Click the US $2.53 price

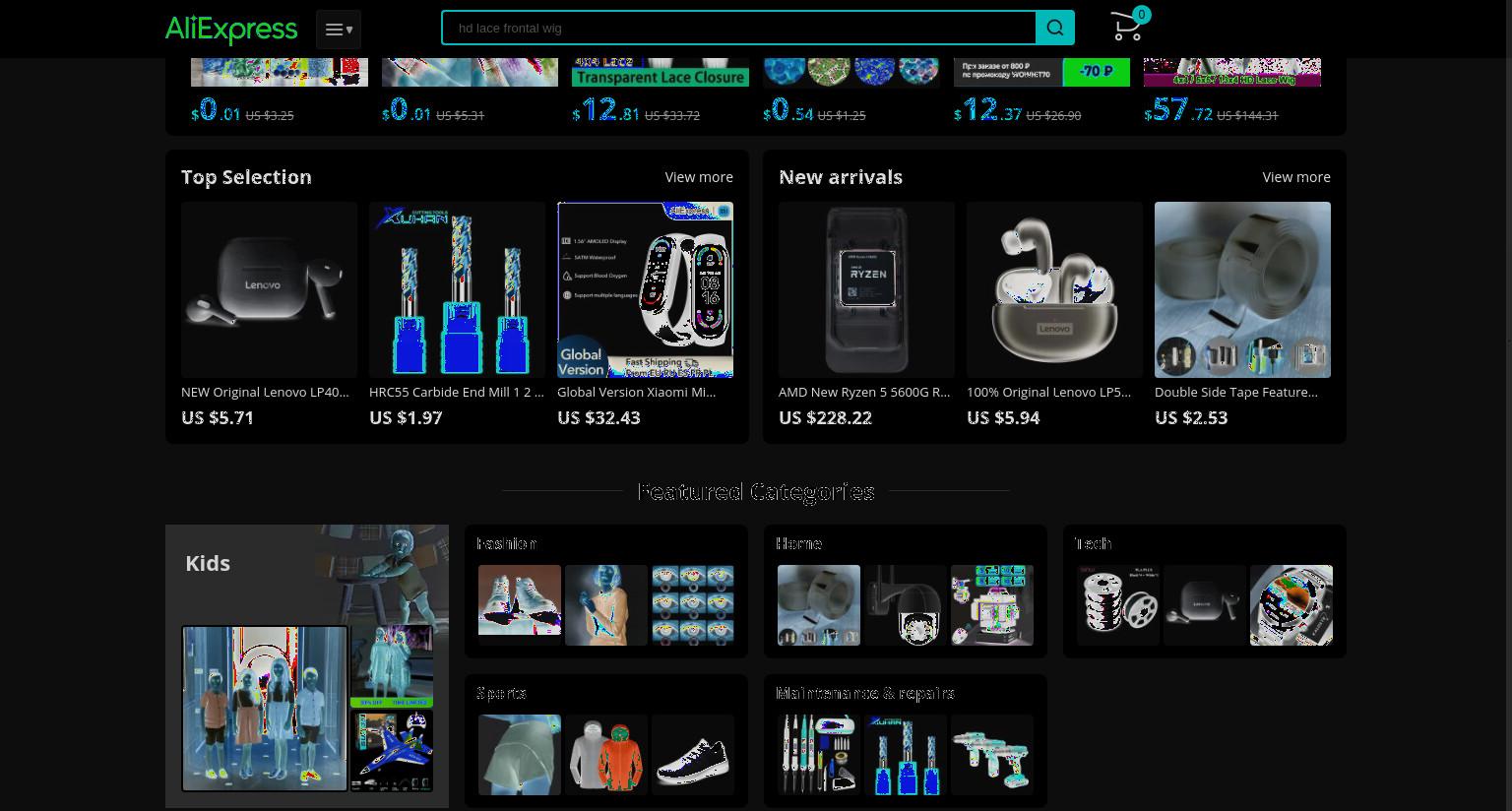coord(1191,417)
